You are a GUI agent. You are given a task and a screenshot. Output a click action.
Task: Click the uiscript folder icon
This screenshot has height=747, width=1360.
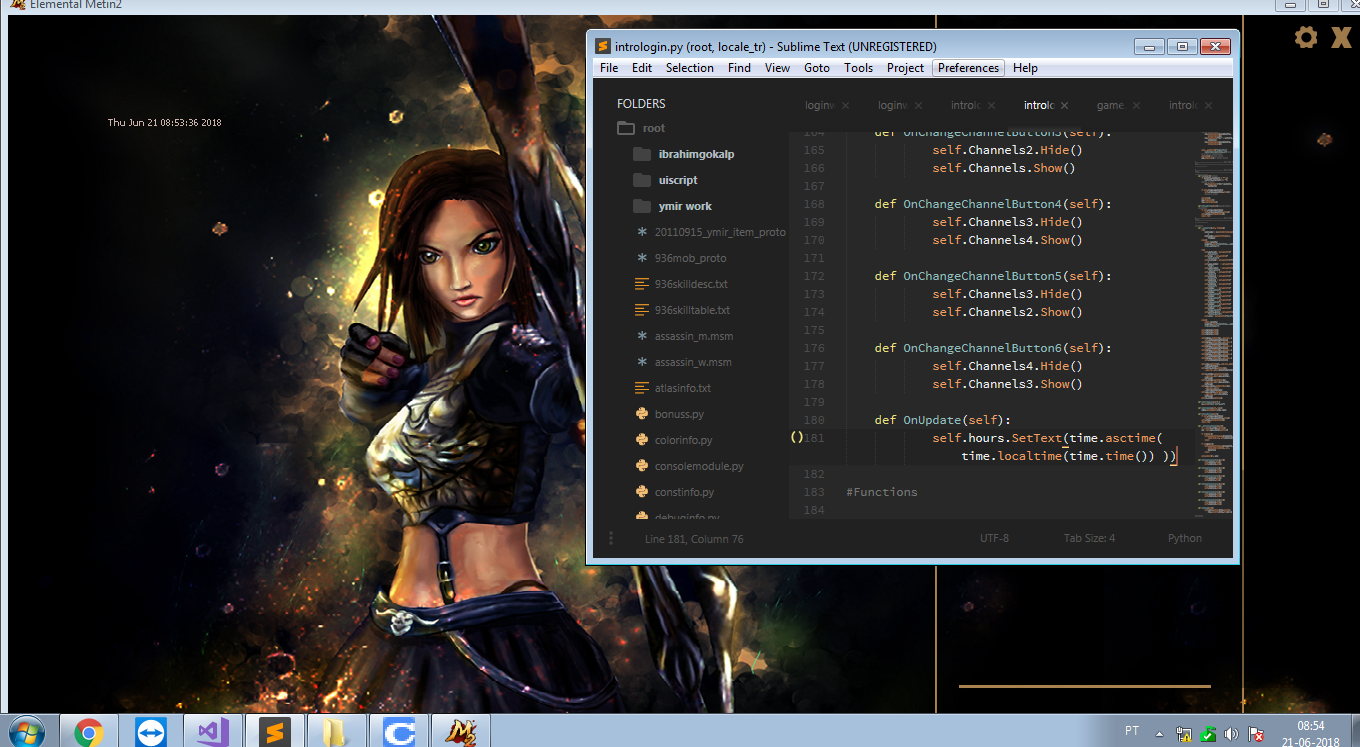click(x=642, y=180)
